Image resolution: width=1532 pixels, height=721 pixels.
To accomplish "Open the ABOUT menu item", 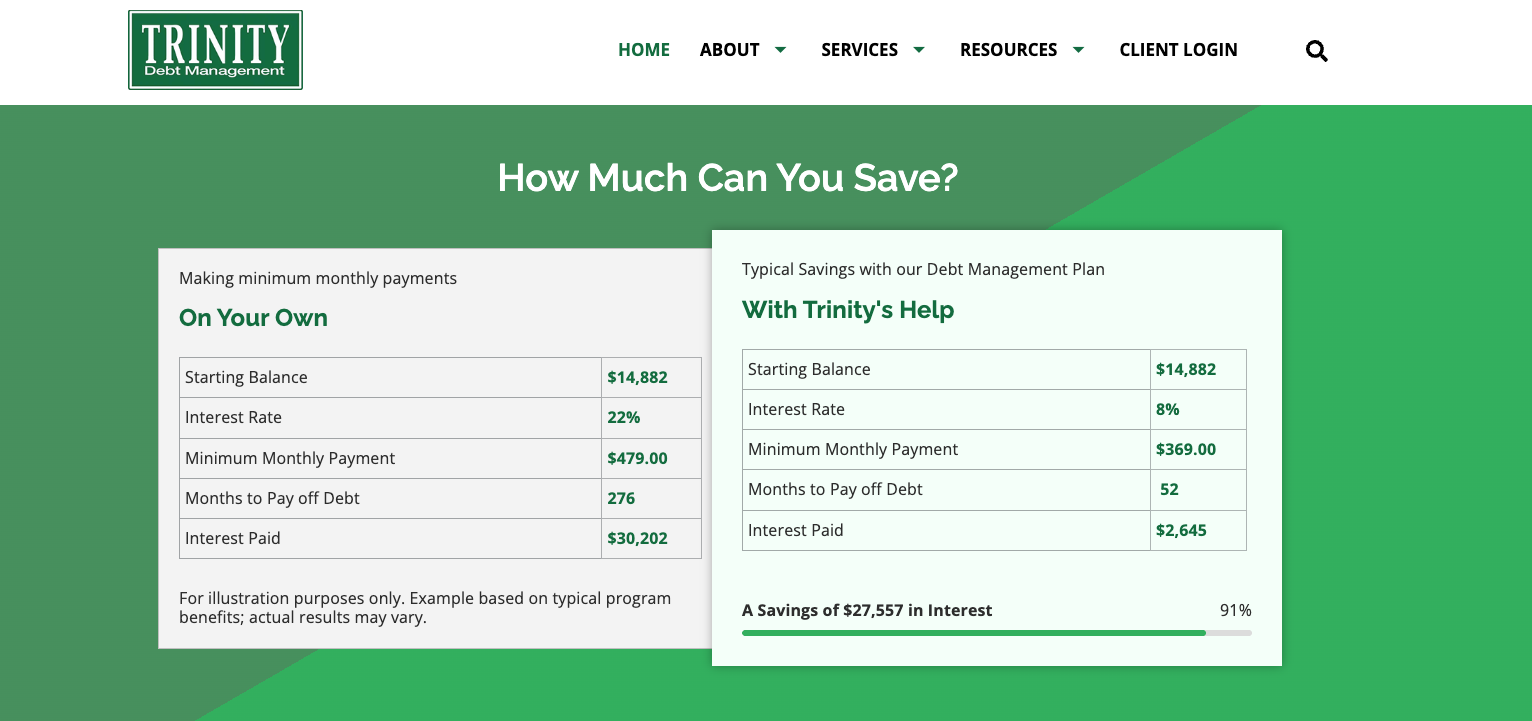I will click(x=730, y=50).
